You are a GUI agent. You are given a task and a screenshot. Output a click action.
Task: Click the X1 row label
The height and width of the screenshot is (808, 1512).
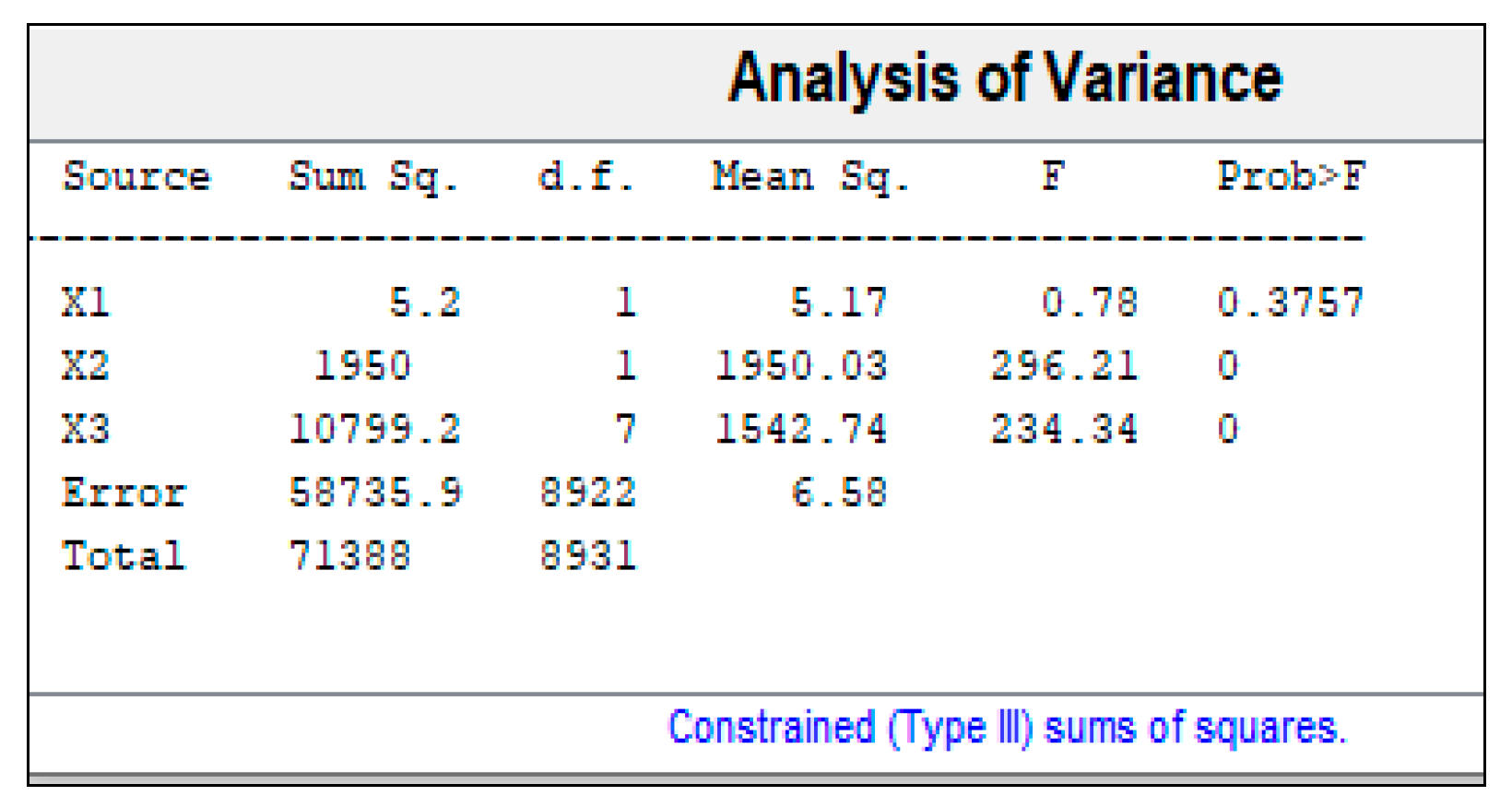pos(86,303)
